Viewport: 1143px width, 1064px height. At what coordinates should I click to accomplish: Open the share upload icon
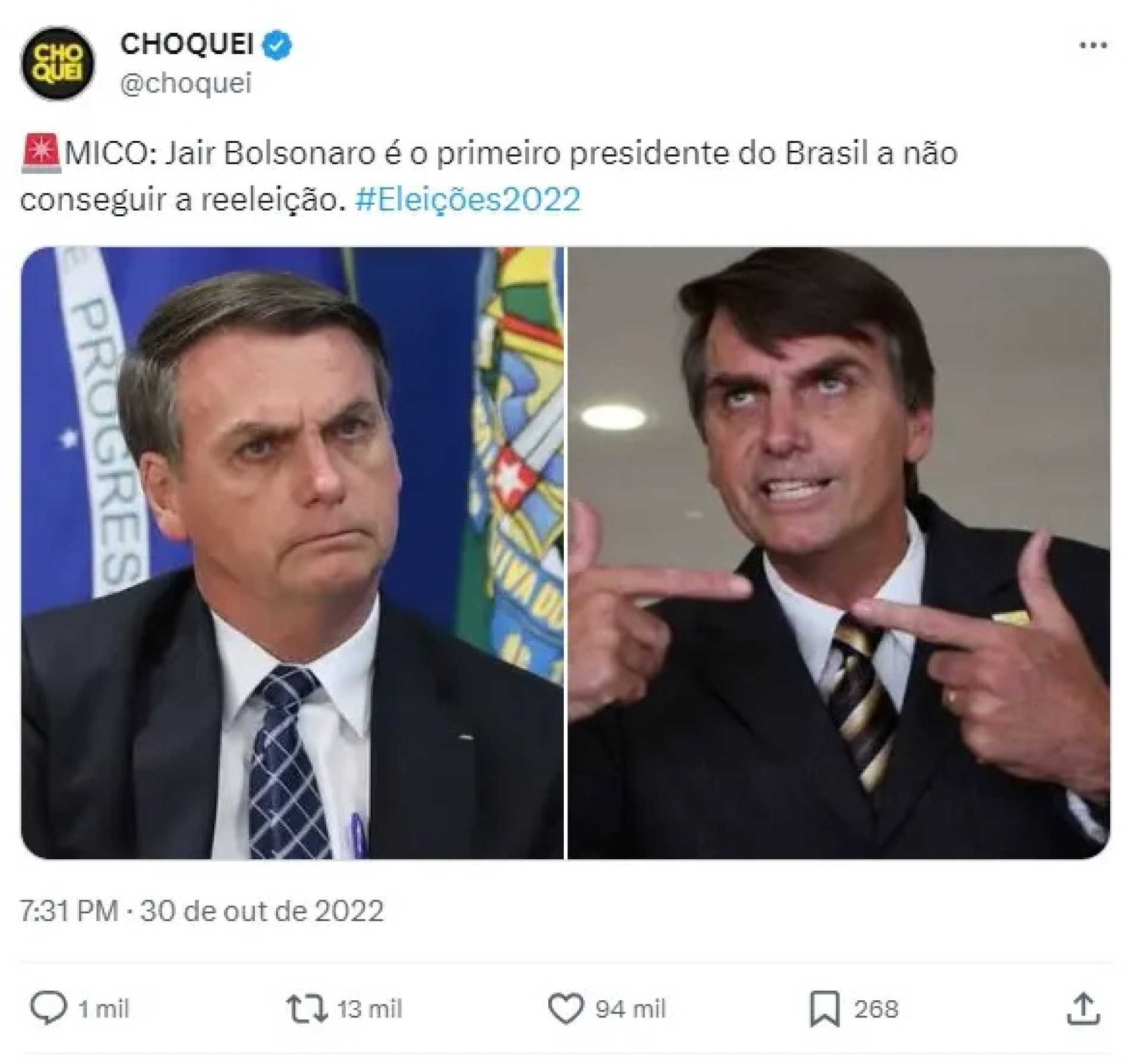pos(1084,1009)
